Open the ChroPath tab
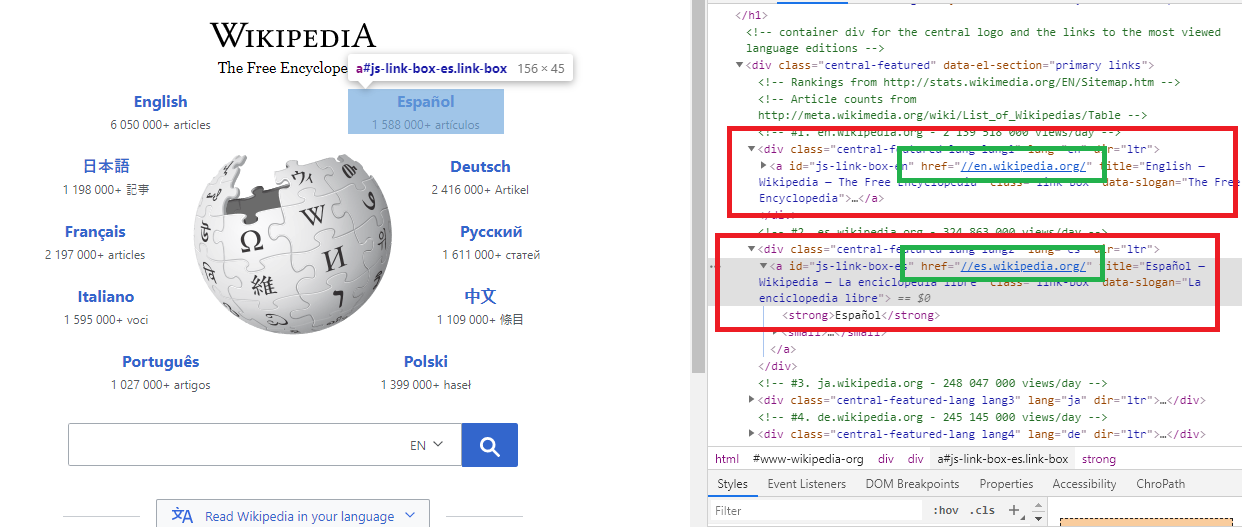Viewport: 1242px width, 527px height. click(x=1160, y=484)
